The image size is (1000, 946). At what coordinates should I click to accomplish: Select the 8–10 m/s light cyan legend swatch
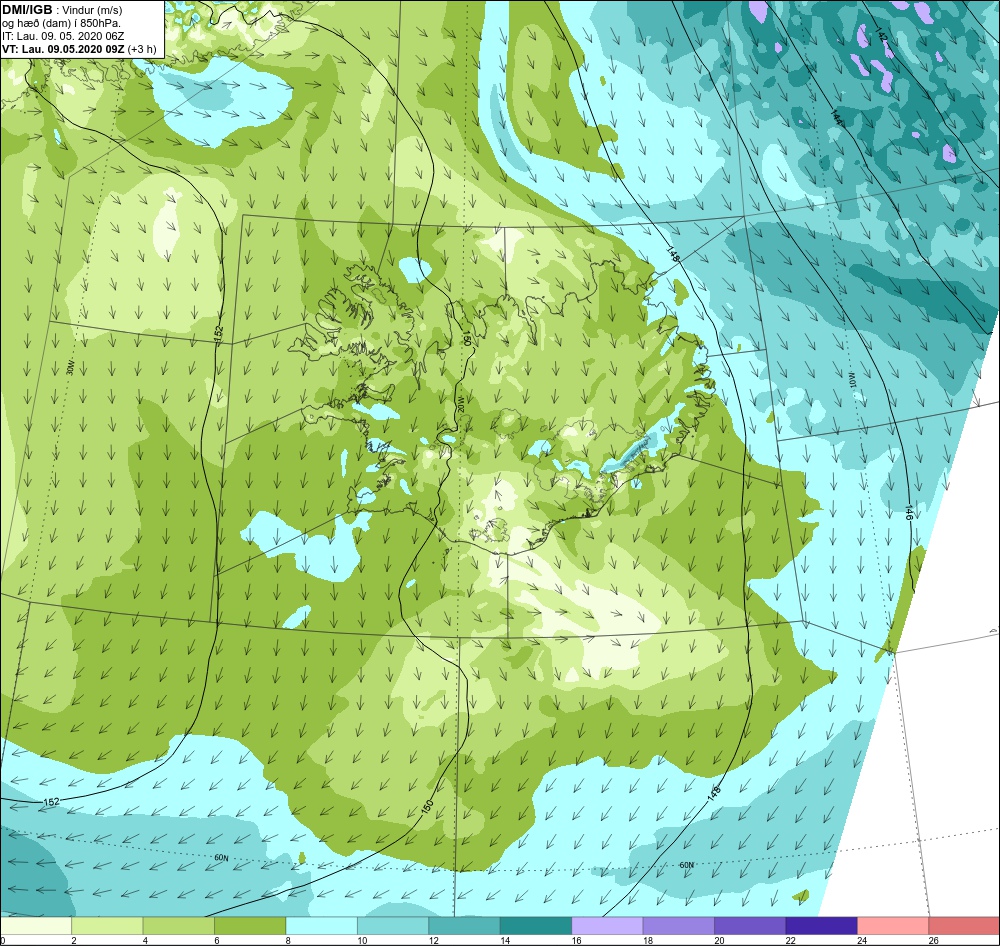click(x=321, y=926)
